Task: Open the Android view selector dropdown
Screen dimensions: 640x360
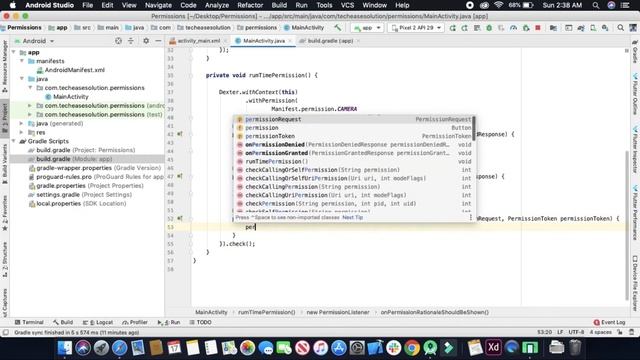Action: tap(34, 41)
